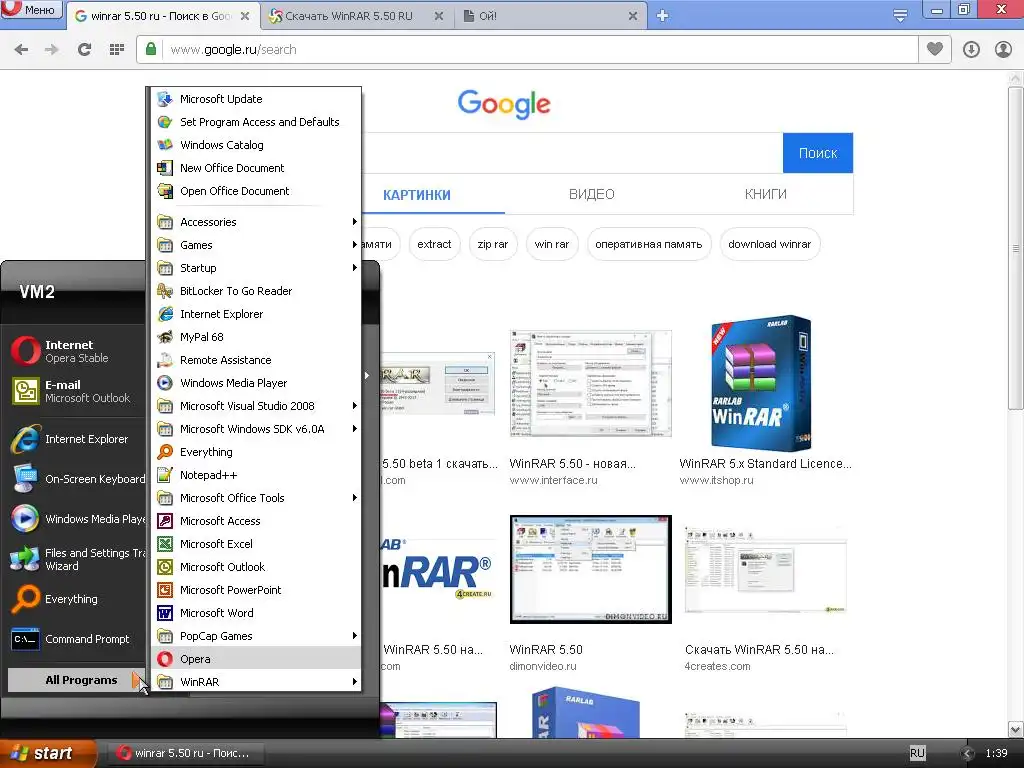
Task: Open Microsoft Outlook in programs list
Action: pyautogui.click(x=255, y=567)
